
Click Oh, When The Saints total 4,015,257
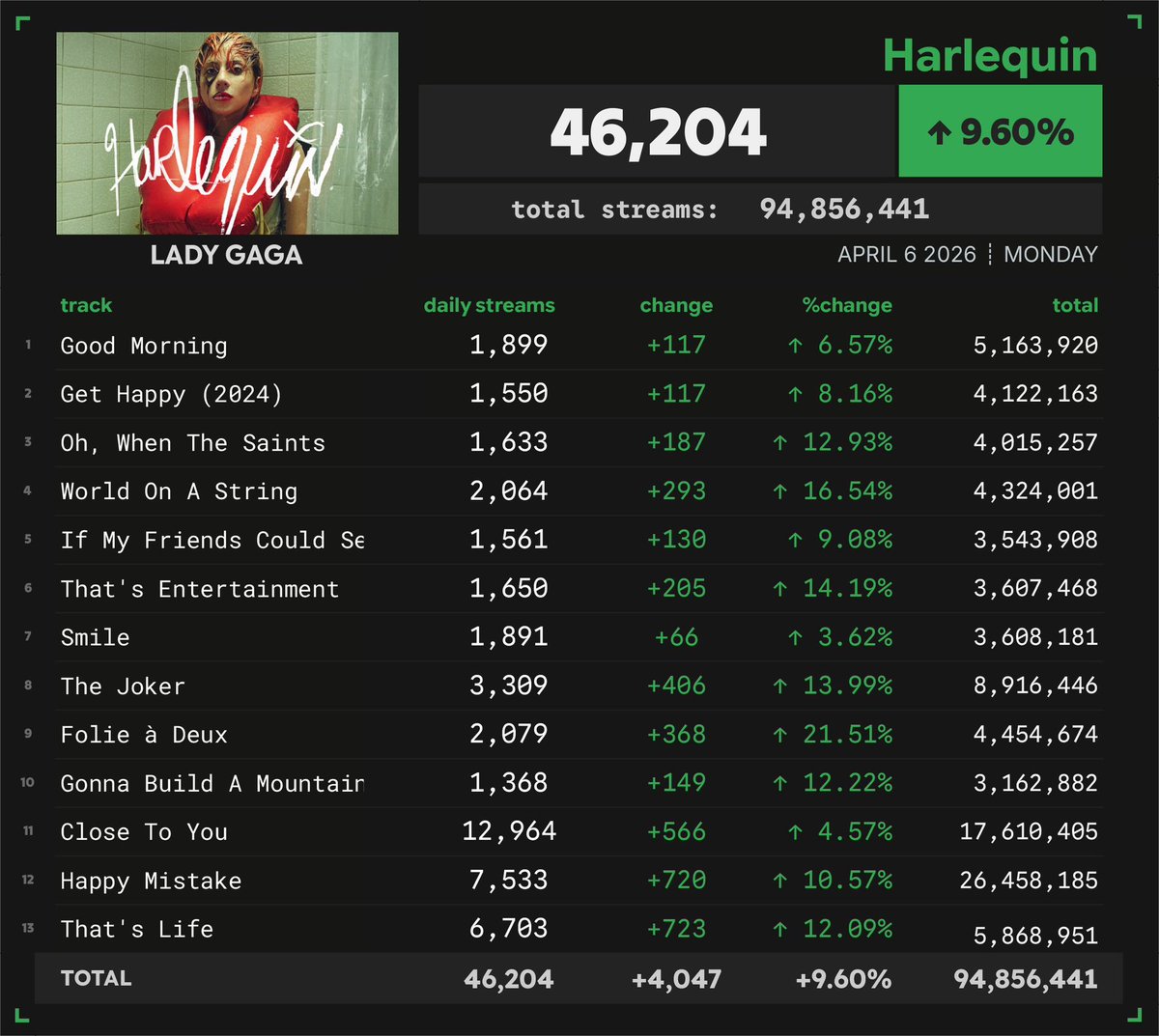[x=1035, y=442]
